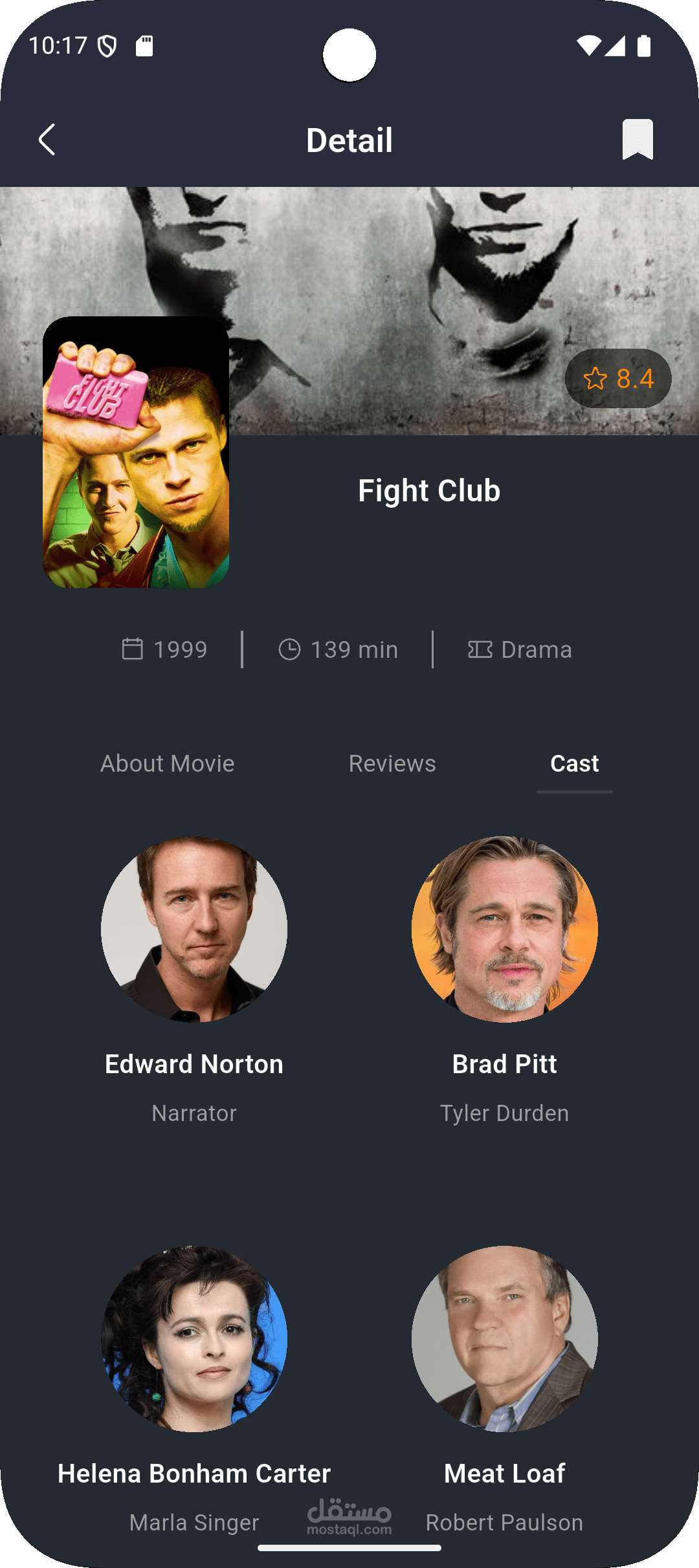
Task: Open the Fight Club poster thumbnail
Action: [136, 452]
